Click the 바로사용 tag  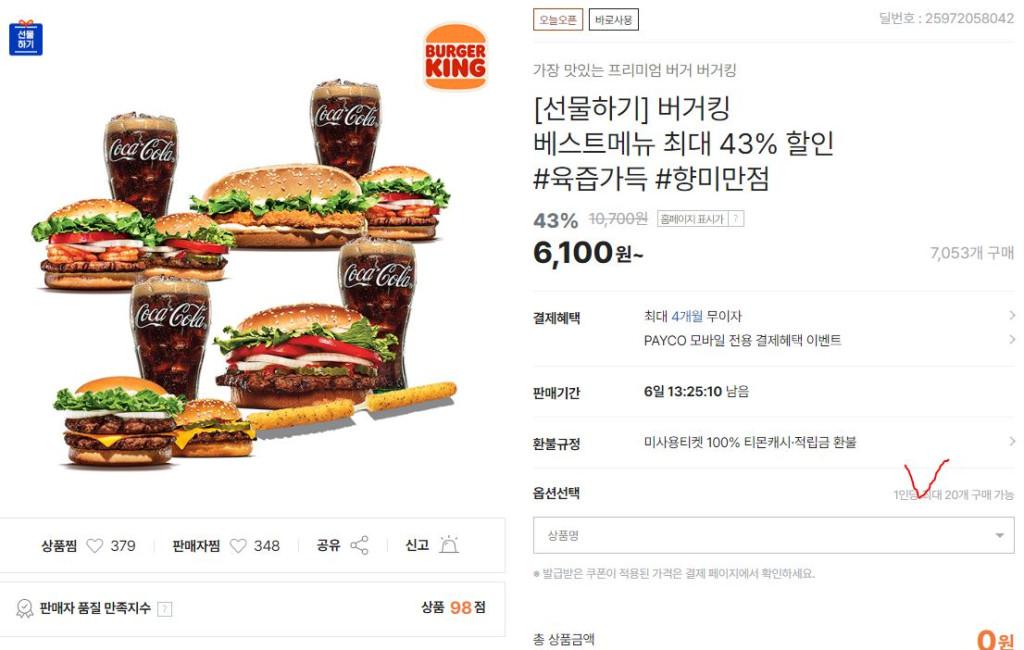pyautogui.click(x=613, y=20)
